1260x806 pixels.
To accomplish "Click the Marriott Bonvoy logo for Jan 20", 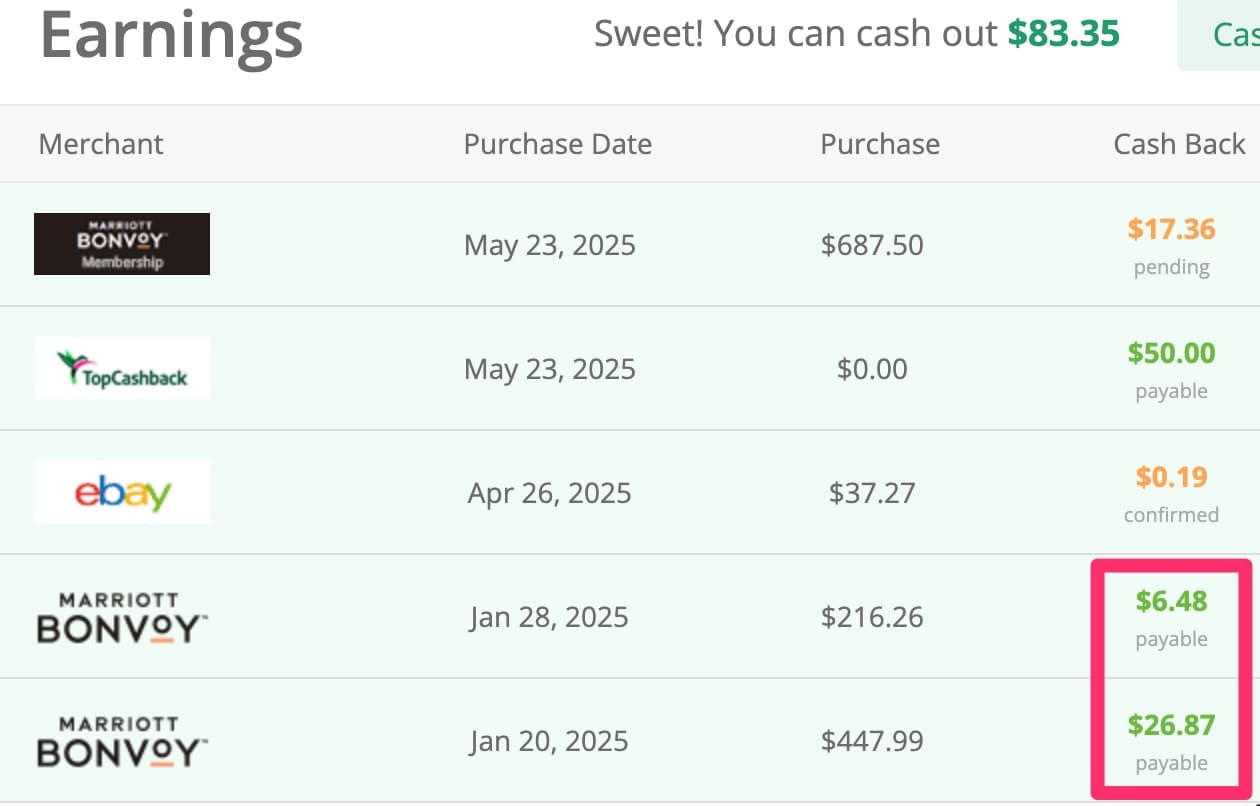I will [122, 741].
